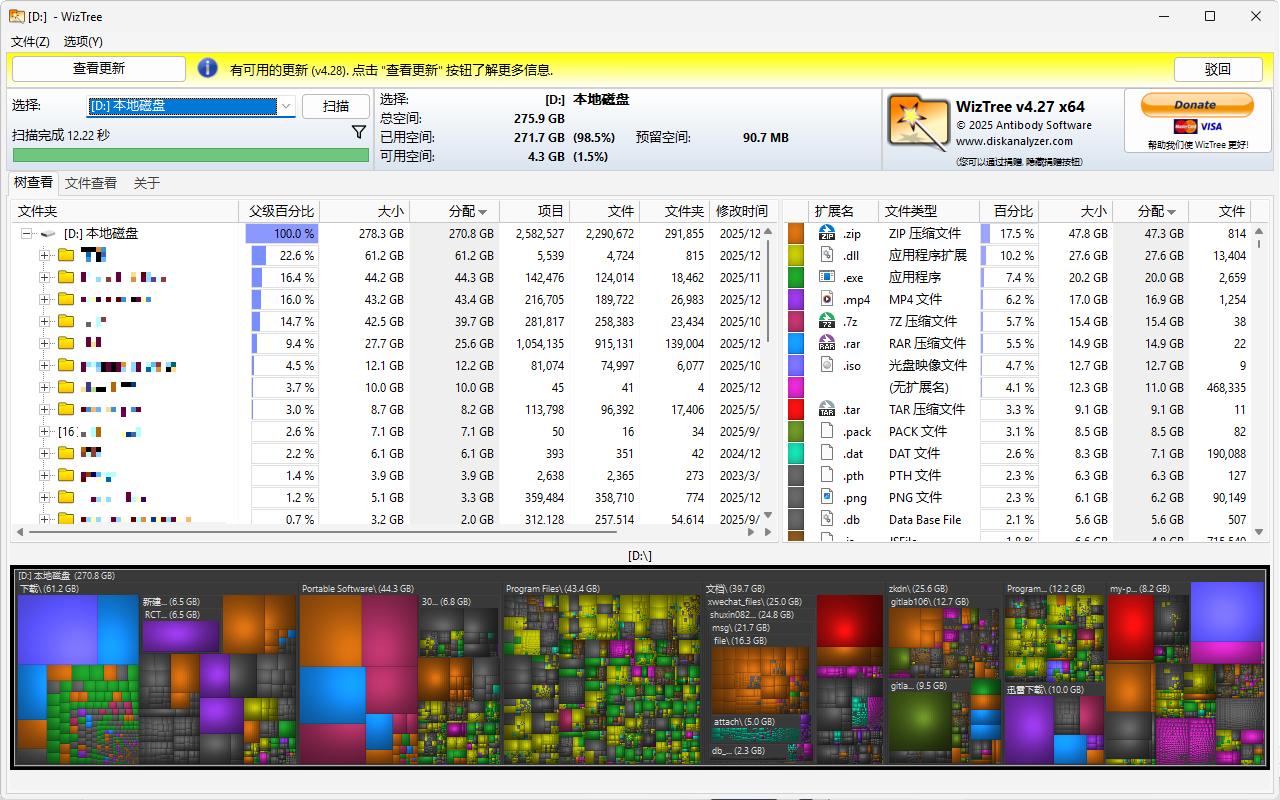The image size is (1280, 800).
Task: Sort by the 父级百分比 column header
Action: point(281,211)
